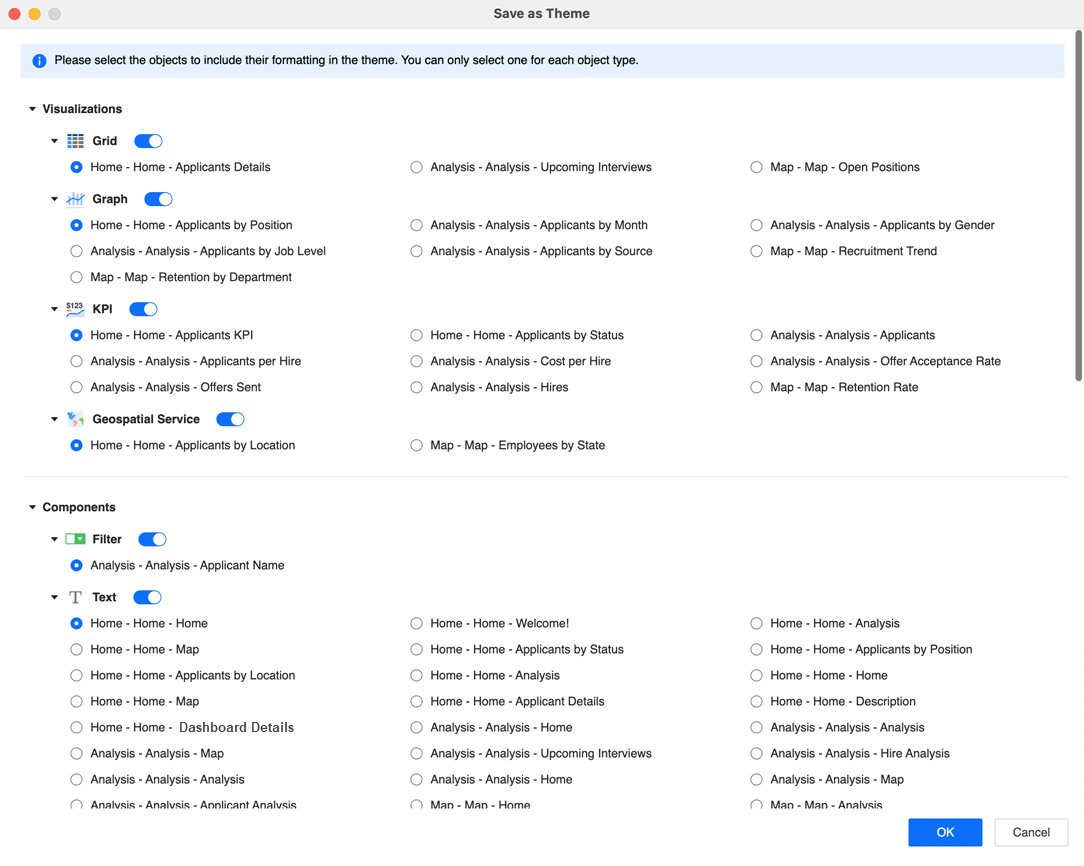Click the green Filter component icon
The width and height of the screenshot is (1084, 866).
pyautogui.click(x=75, y=539)
